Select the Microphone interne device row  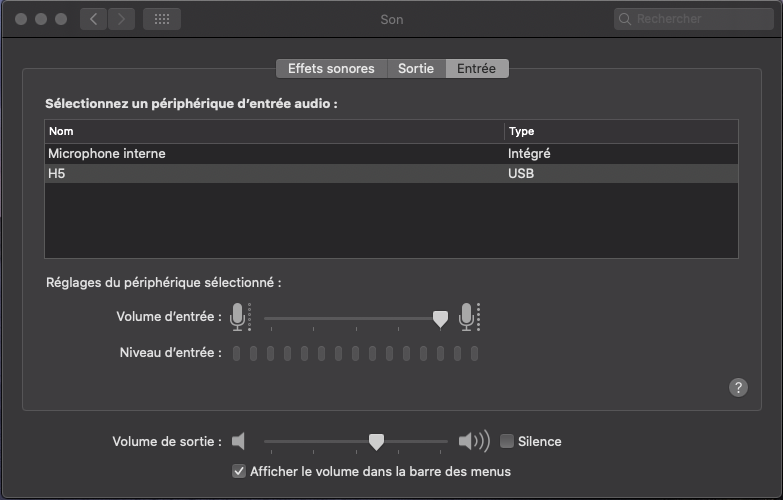pos(392,153)
